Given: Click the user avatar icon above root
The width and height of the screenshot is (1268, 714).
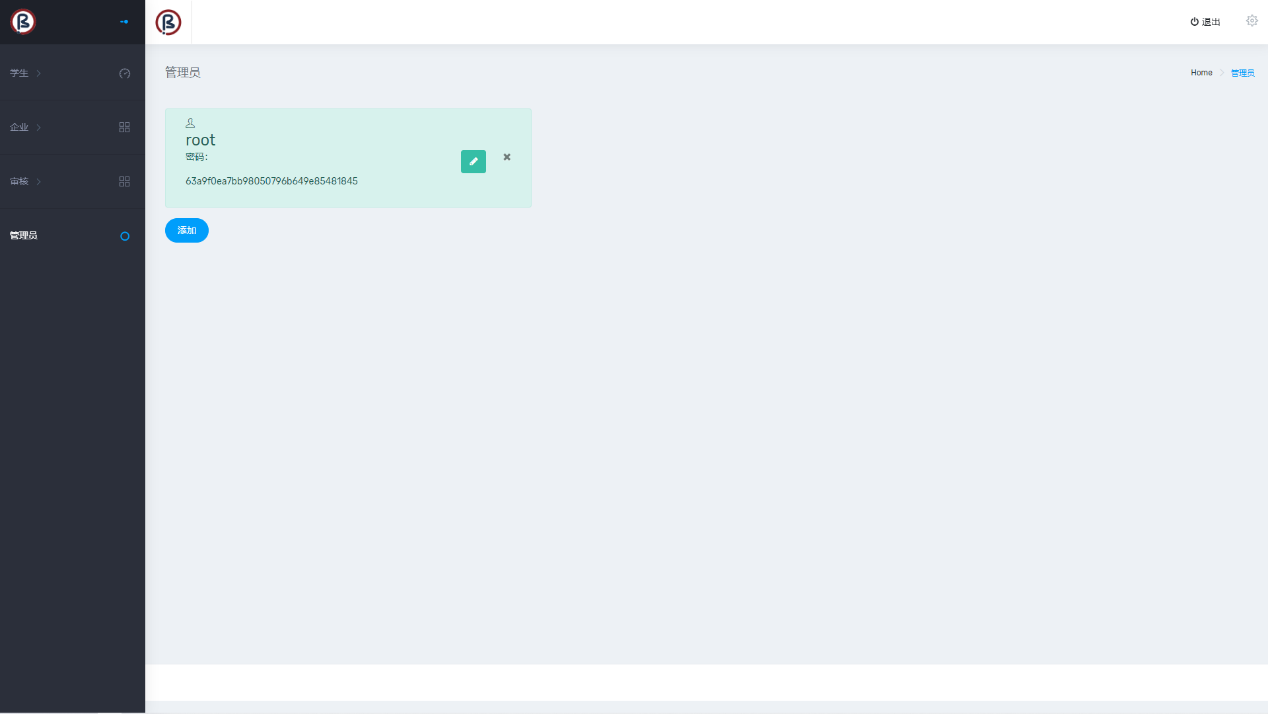Looking at the screenshot, I should pyautogui.click(x=190, y=123).
